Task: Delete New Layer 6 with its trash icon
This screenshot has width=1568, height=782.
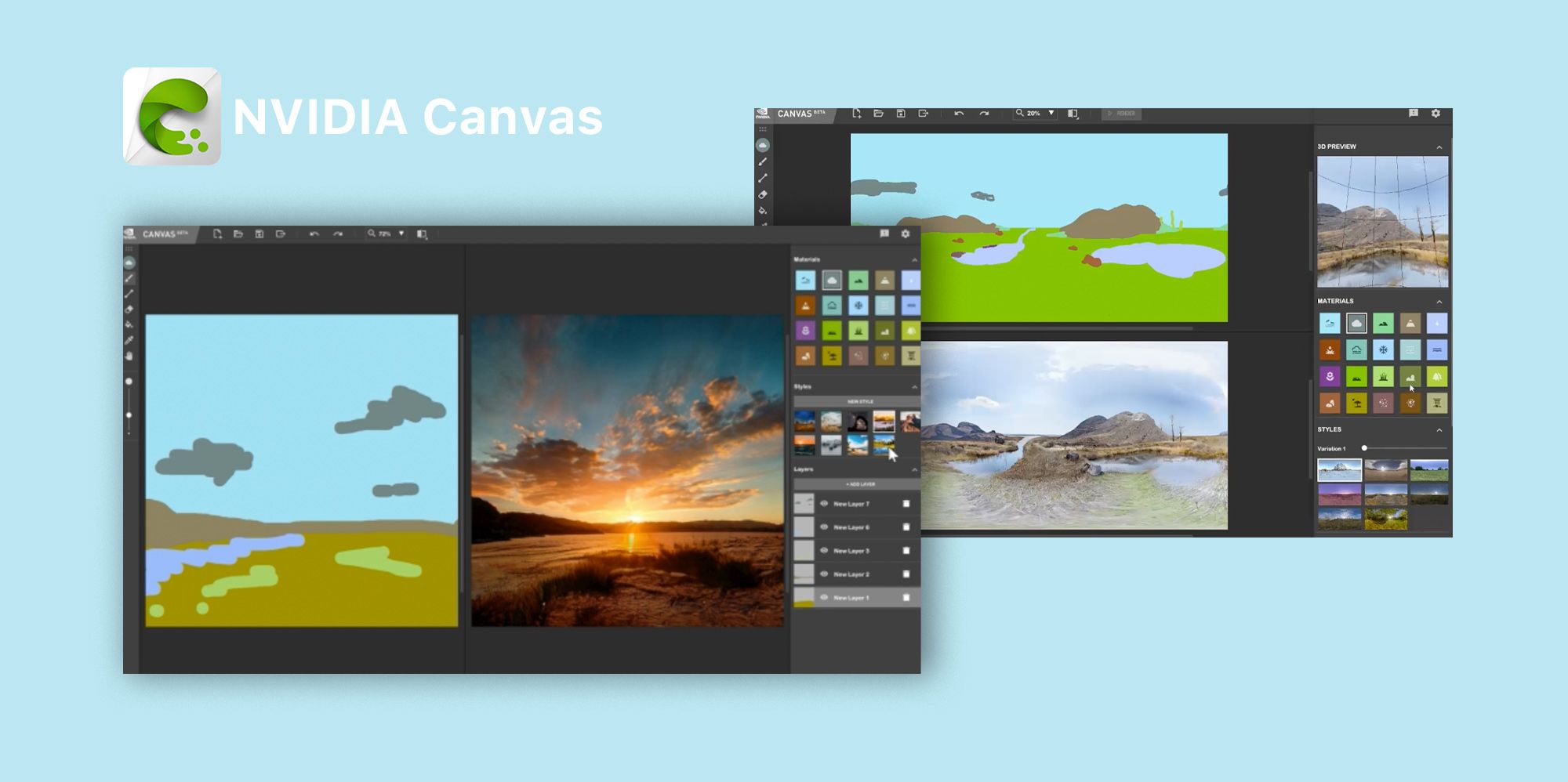Action: pos(906,527)
